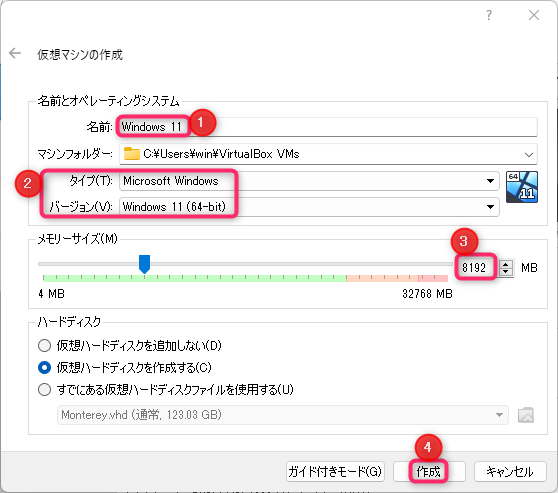Click the 作成 button

[x=429, y=472]
